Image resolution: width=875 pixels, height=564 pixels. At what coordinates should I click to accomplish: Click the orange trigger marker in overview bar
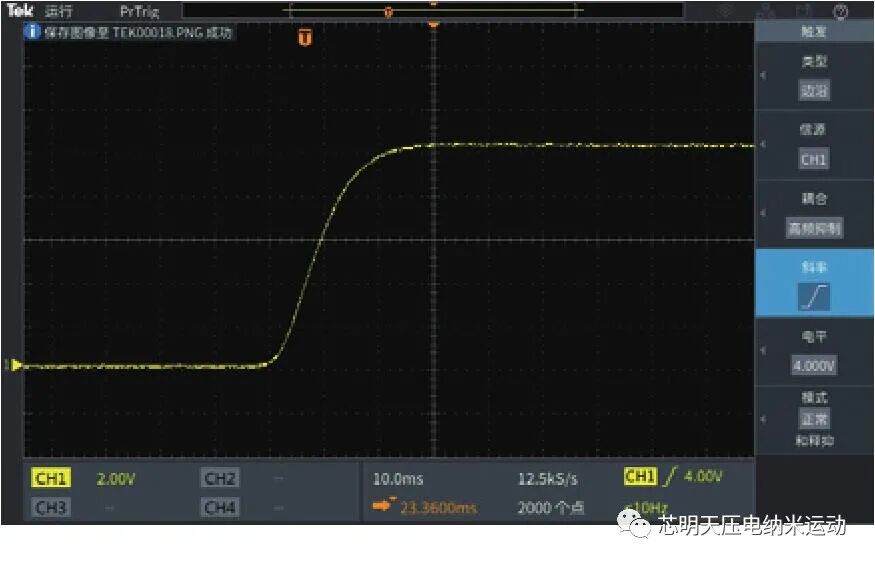coord(389,12)
